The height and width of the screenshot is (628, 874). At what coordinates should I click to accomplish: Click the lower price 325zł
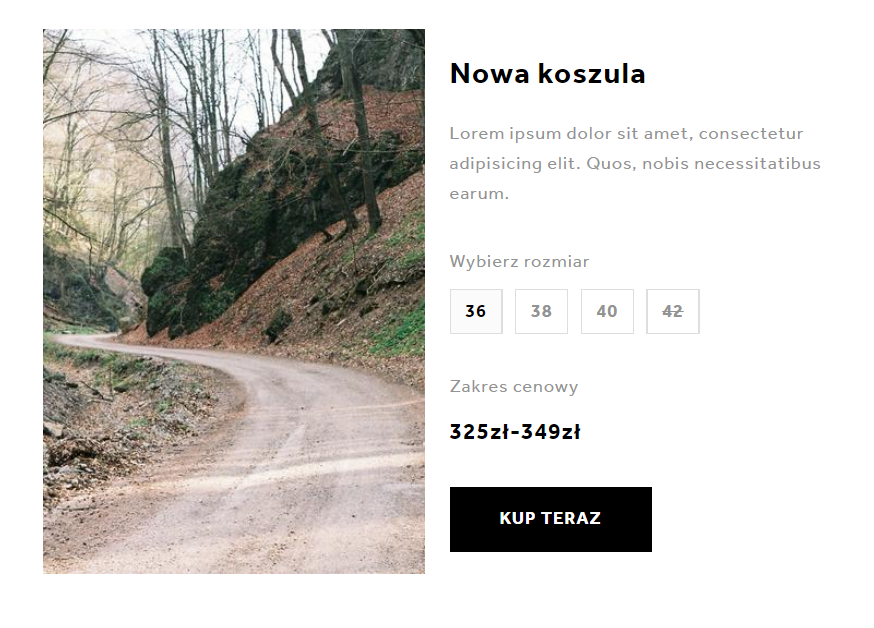480,432
